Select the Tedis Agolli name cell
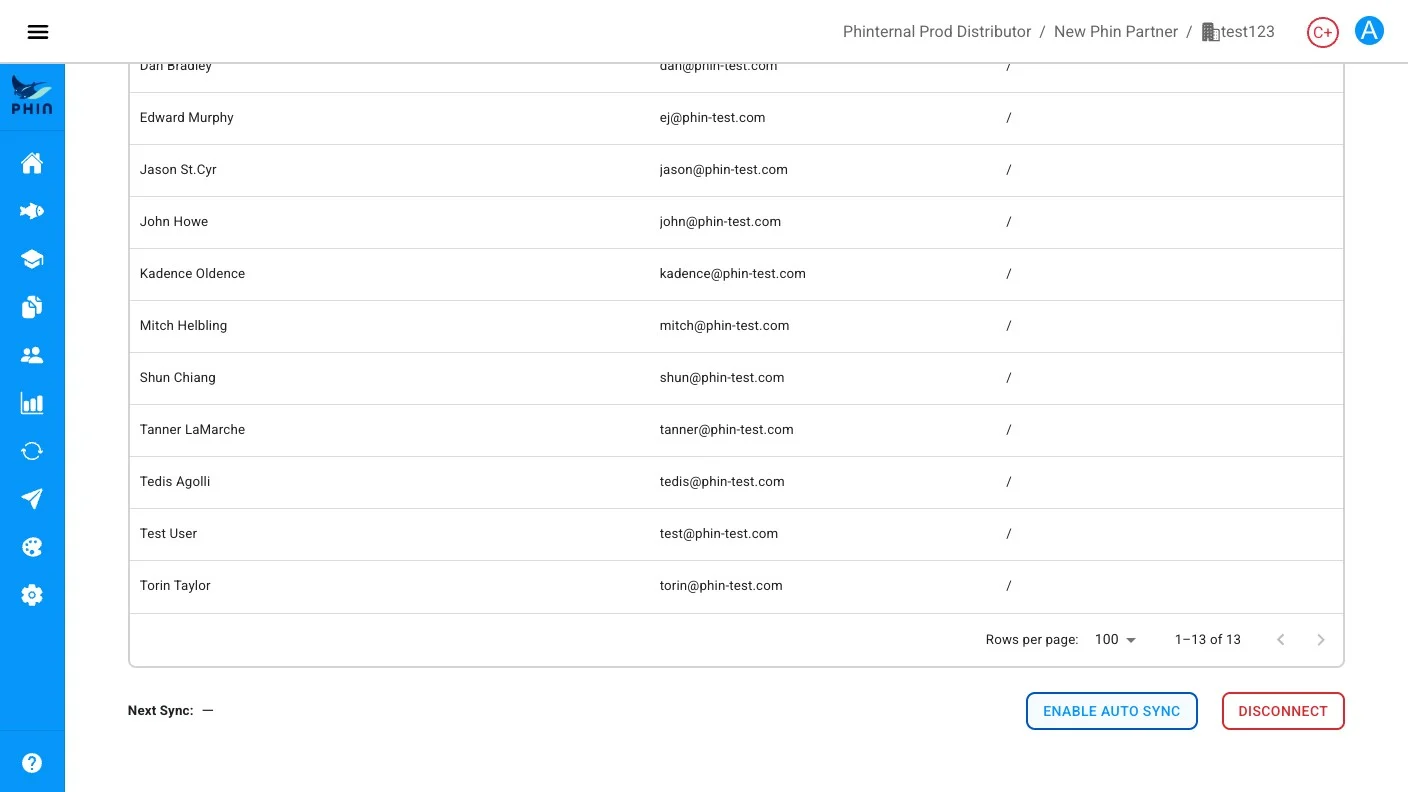This screenshot has height=792, width=1408. [x=175, y=482]
